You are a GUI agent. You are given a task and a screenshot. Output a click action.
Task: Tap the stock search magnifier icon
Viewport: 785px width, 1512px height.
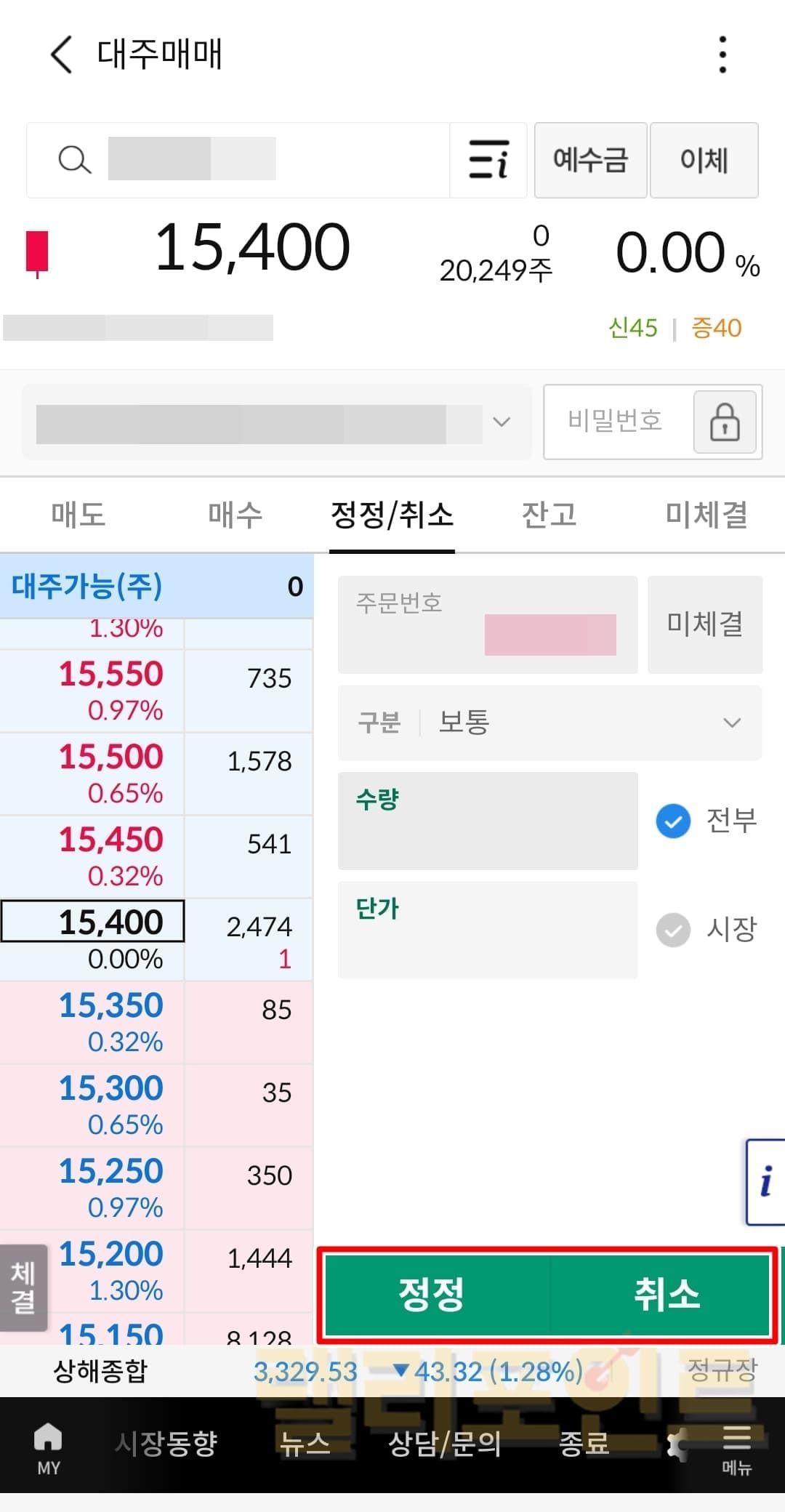pos(74,160)
